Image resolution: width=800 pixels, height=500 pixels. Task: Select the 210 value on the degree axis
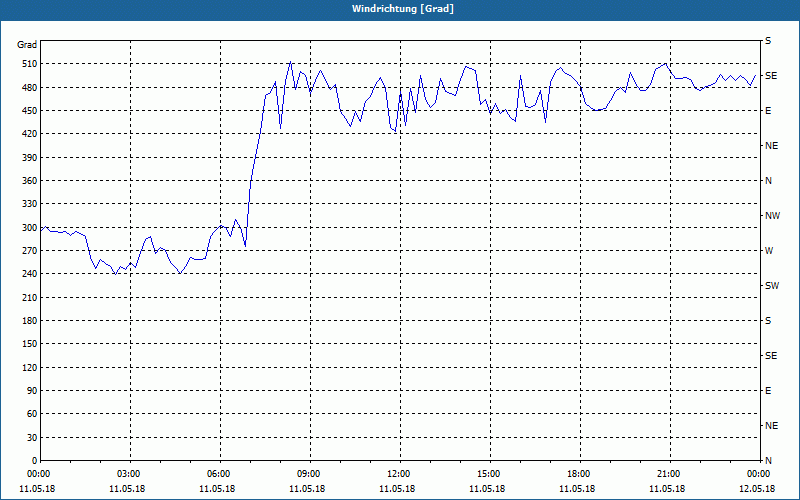[30, 297]
